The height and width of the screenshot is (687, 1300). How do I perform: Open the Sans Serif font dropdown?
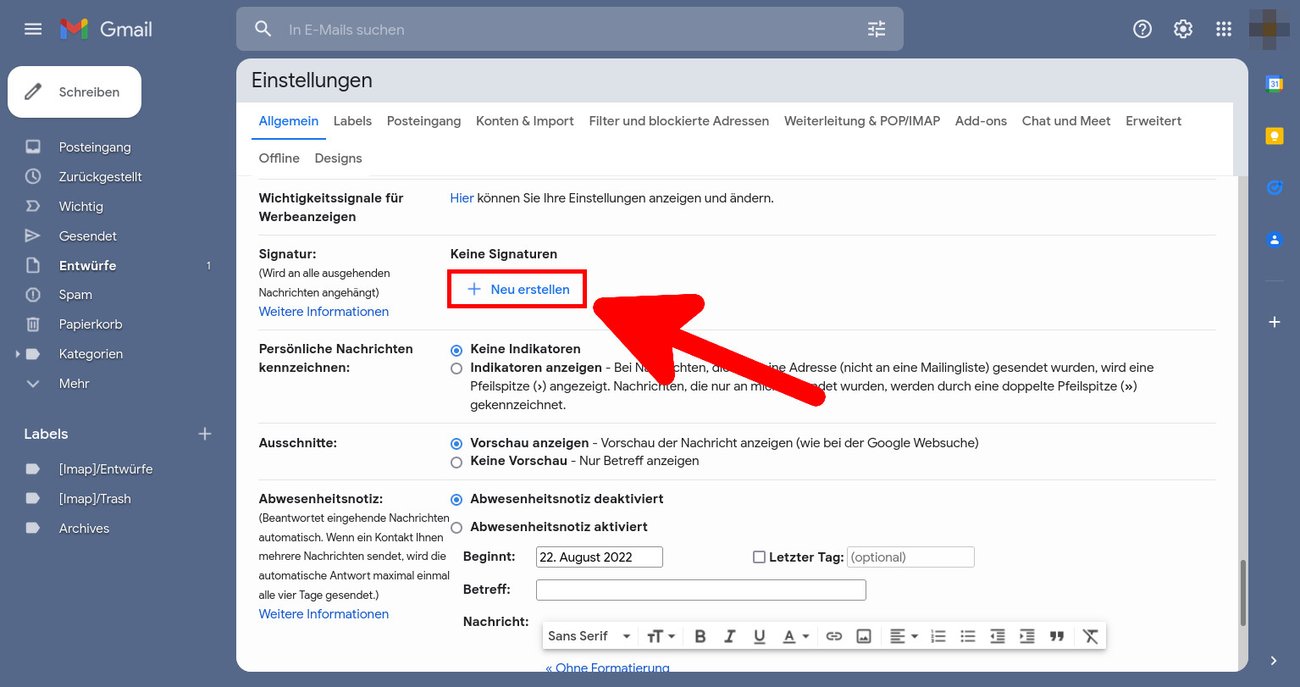coord(588,635)
